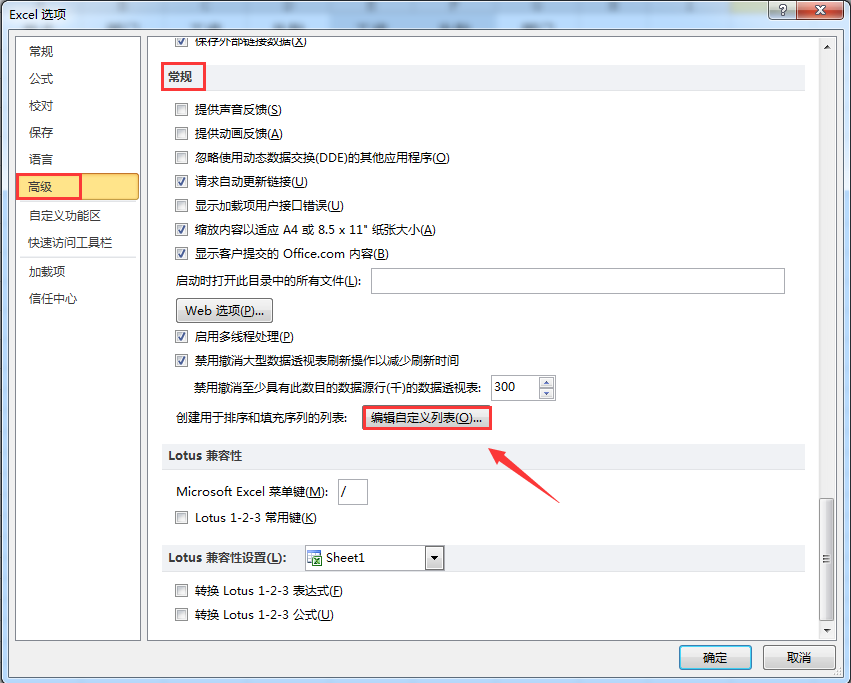Open Web 选项 dialog button
Viewport: 851px width, 683px height.
tap(224, 311)
